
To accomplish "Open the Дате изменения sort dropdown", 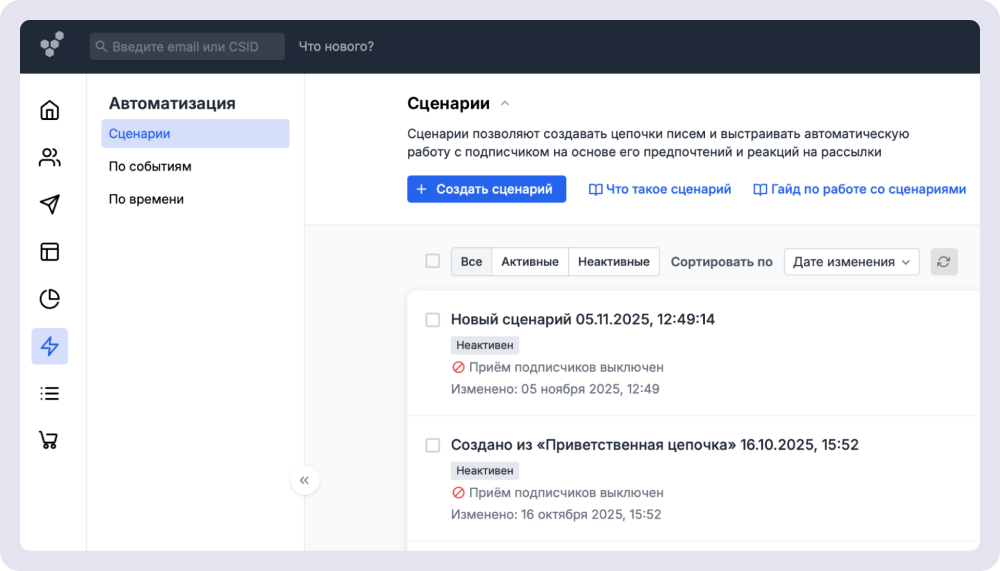I will tap(851, 262).
